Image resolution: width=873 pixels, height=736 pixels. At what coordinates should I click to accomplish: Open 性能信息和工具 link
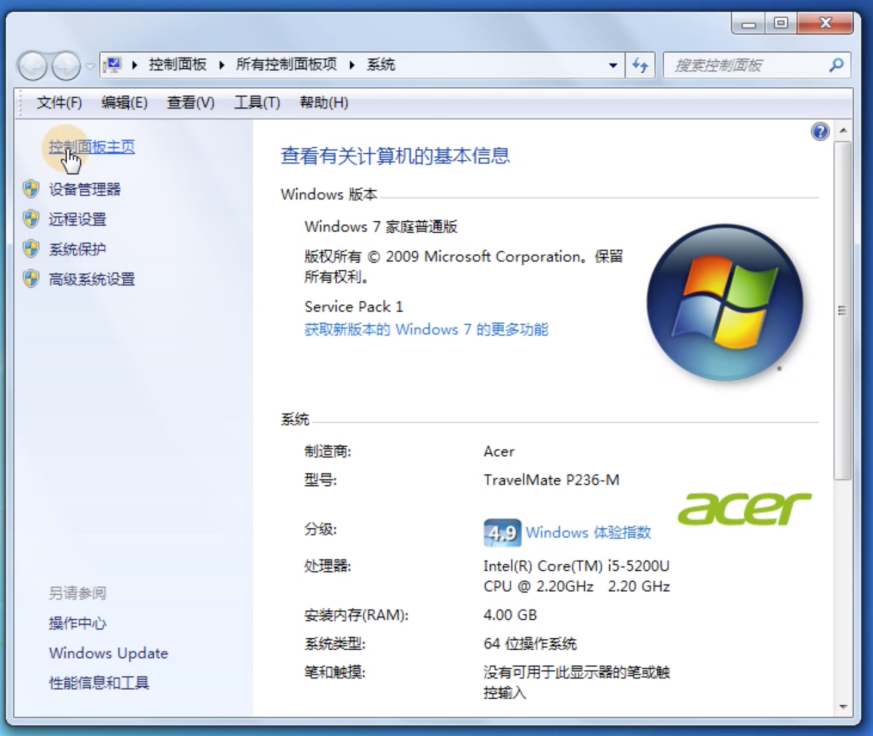tap(99, 683)
